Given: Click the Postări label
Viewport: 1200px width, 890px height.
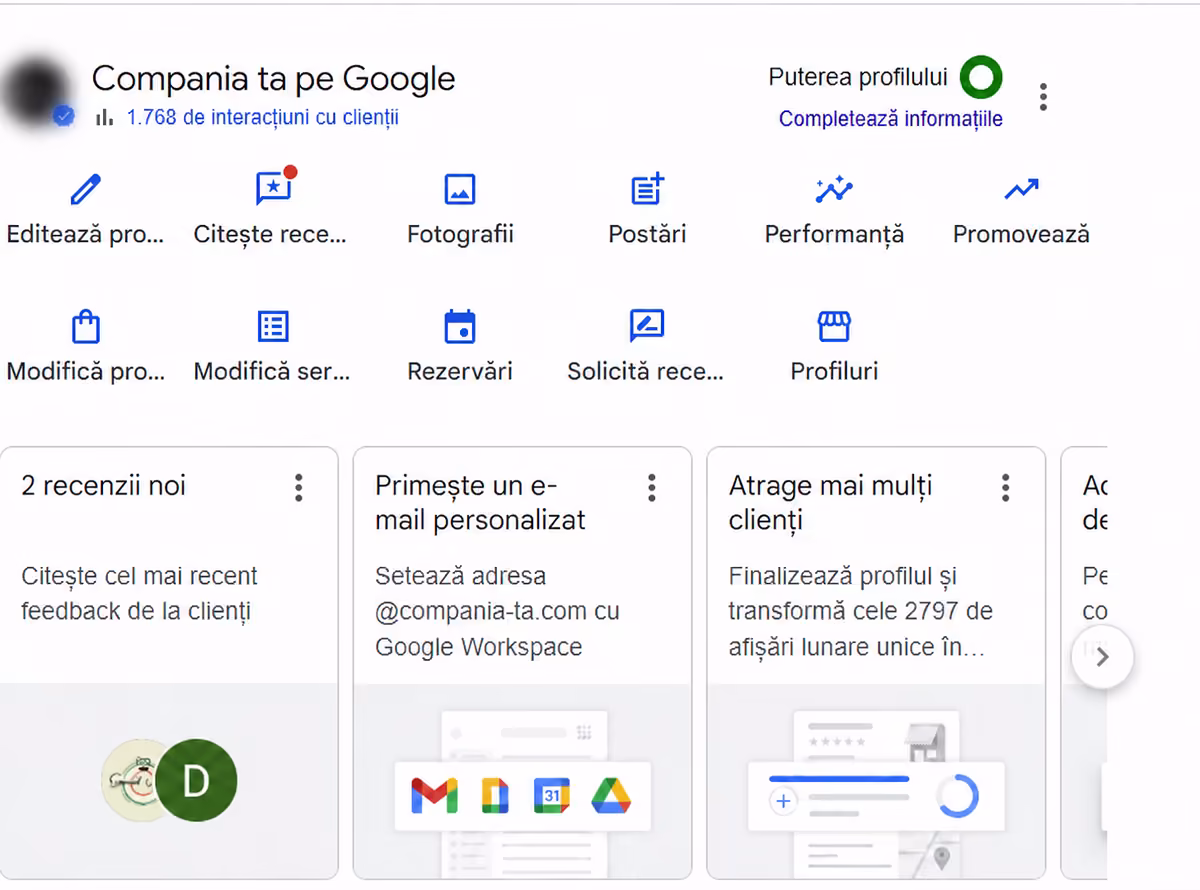Looking at the screenshot, I should pos(648,234).
